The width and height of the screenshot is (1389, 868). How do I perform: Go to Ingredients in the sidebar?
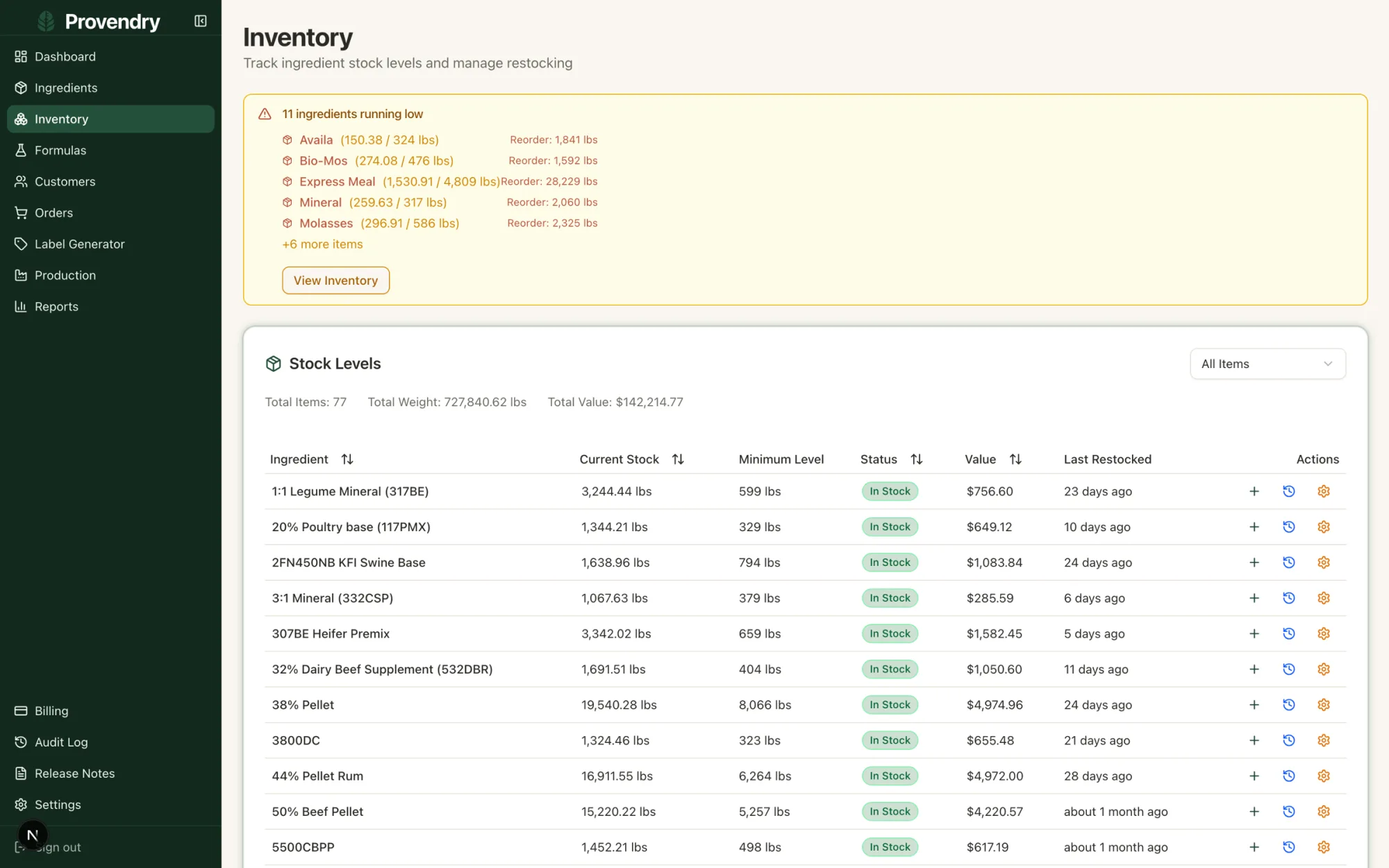(110, 87)
